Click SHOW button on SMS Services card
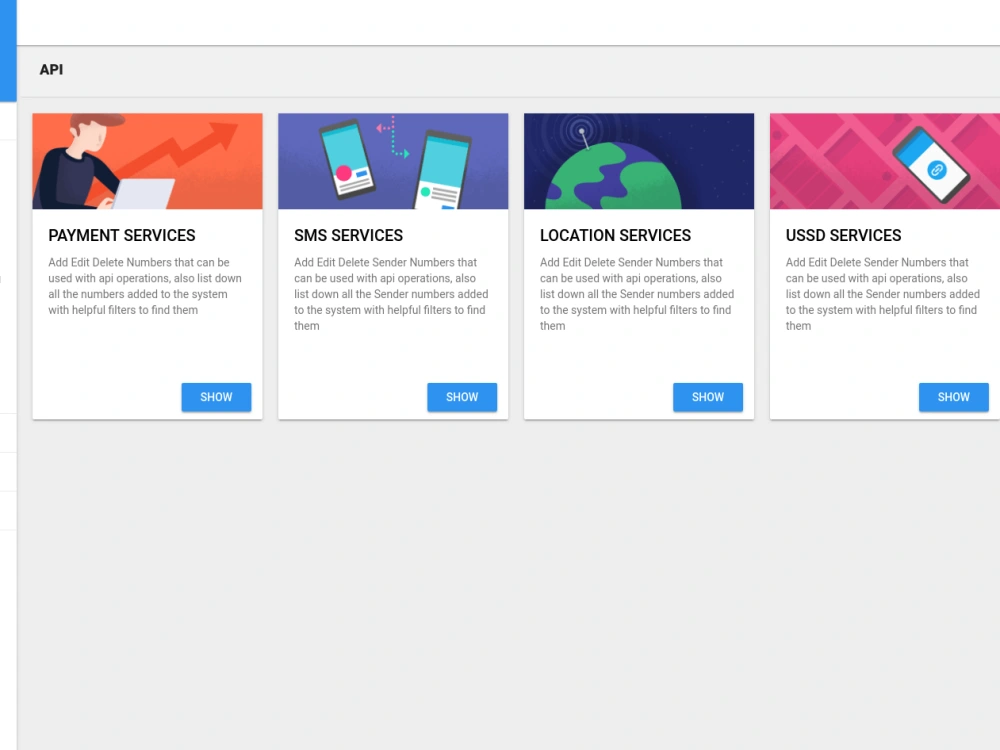Viewport: 1000px width, 750px height. point(462,397)
